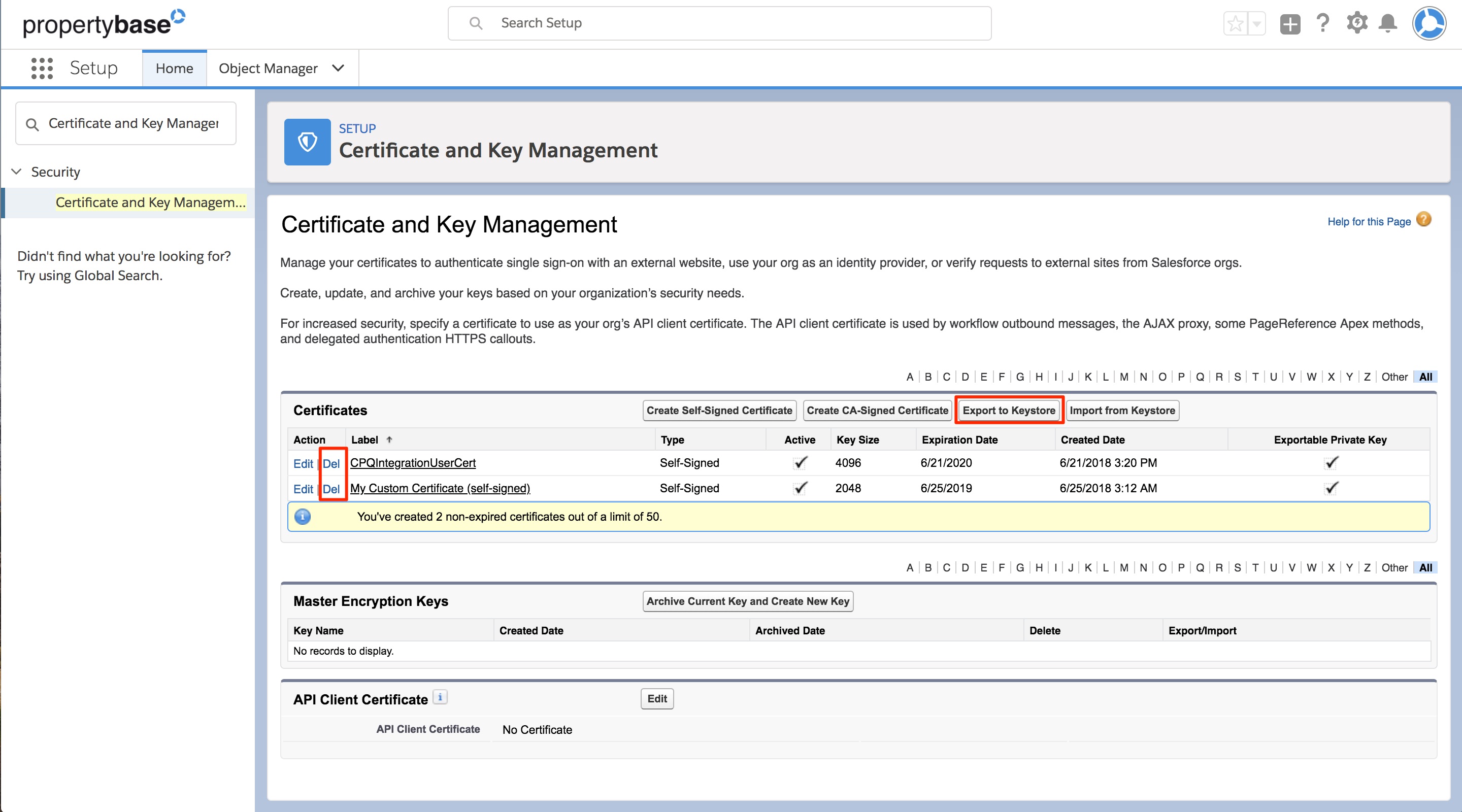Image resolution: width=1462 pixels, height=812 pixels.
Task: Click the active checkmark for CPQIntegrationUserCert
Action: coord(800,462)
